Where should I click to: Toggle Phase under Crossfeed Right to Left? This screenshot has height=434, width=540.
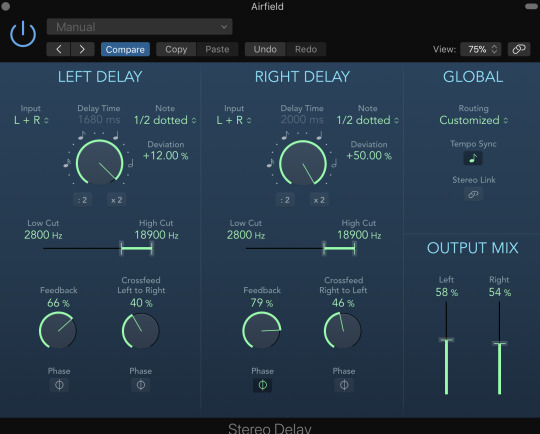344,385
